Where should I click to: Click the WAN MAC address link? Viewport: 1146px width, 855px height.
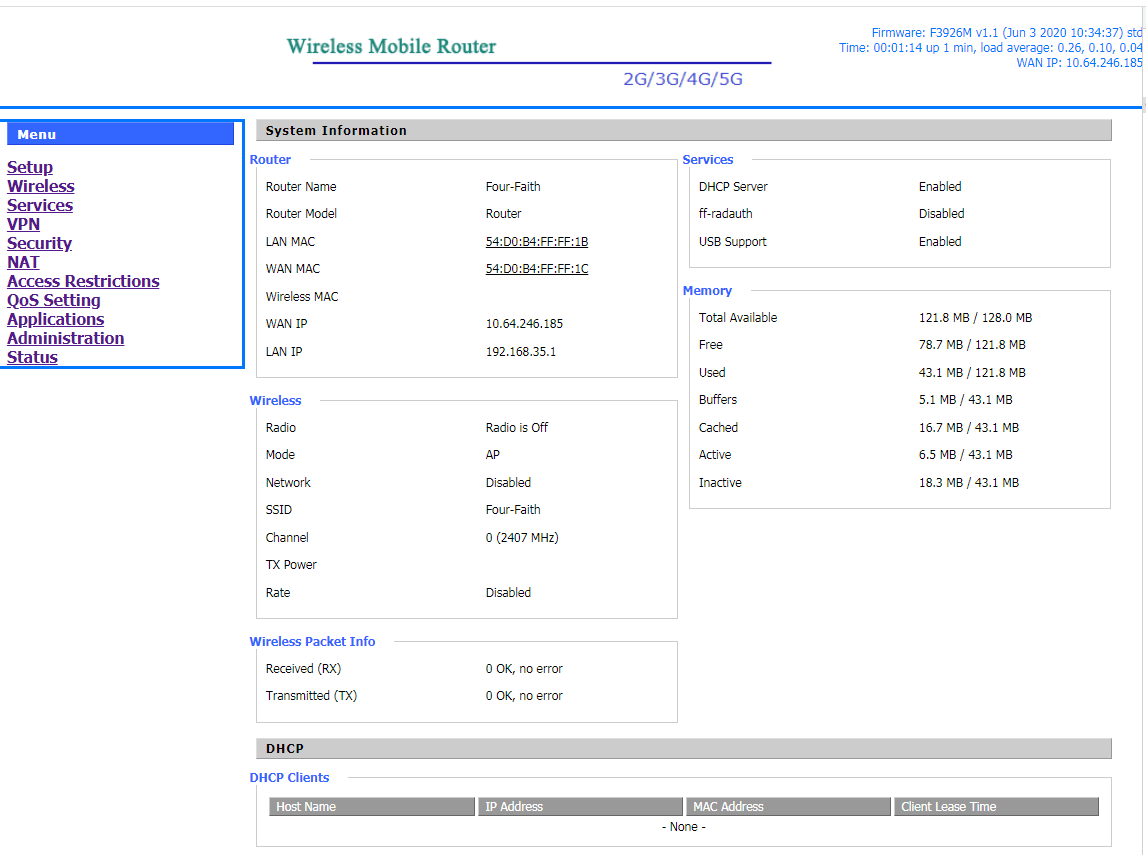click(x=536, y=269)
